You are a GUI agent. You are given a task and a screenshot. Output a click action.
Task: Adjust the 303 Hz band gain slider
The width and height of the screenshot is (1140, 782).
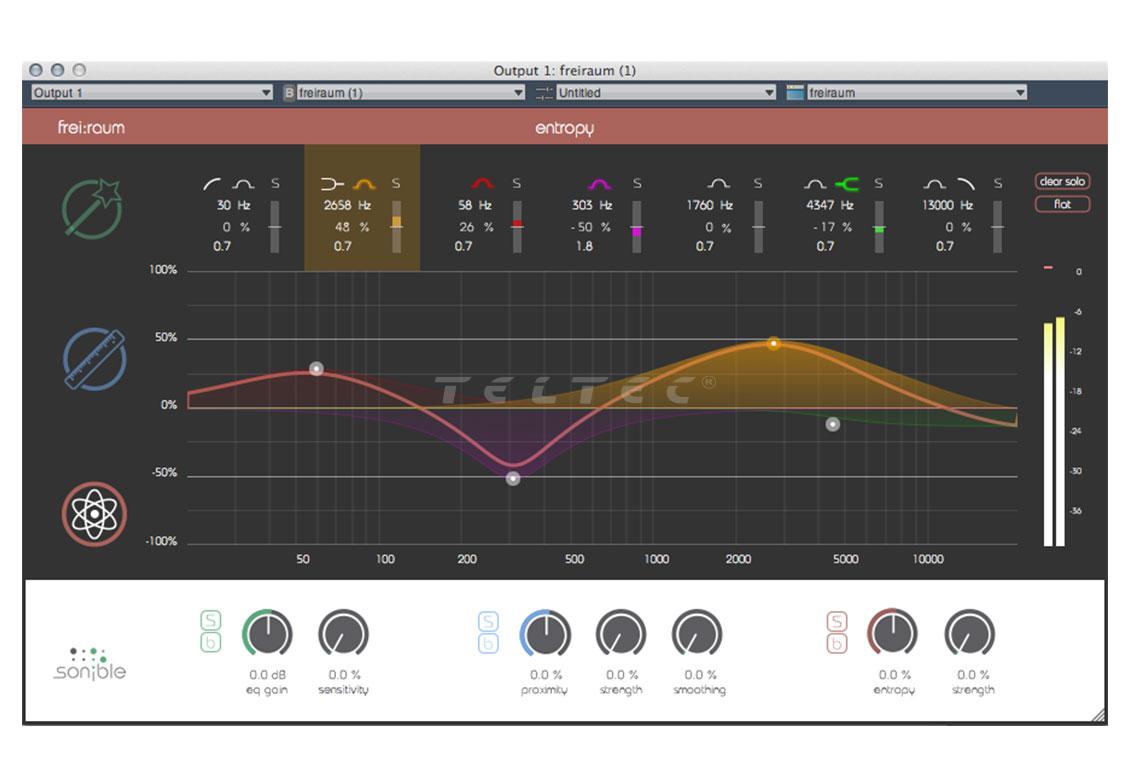coord(637,227)
